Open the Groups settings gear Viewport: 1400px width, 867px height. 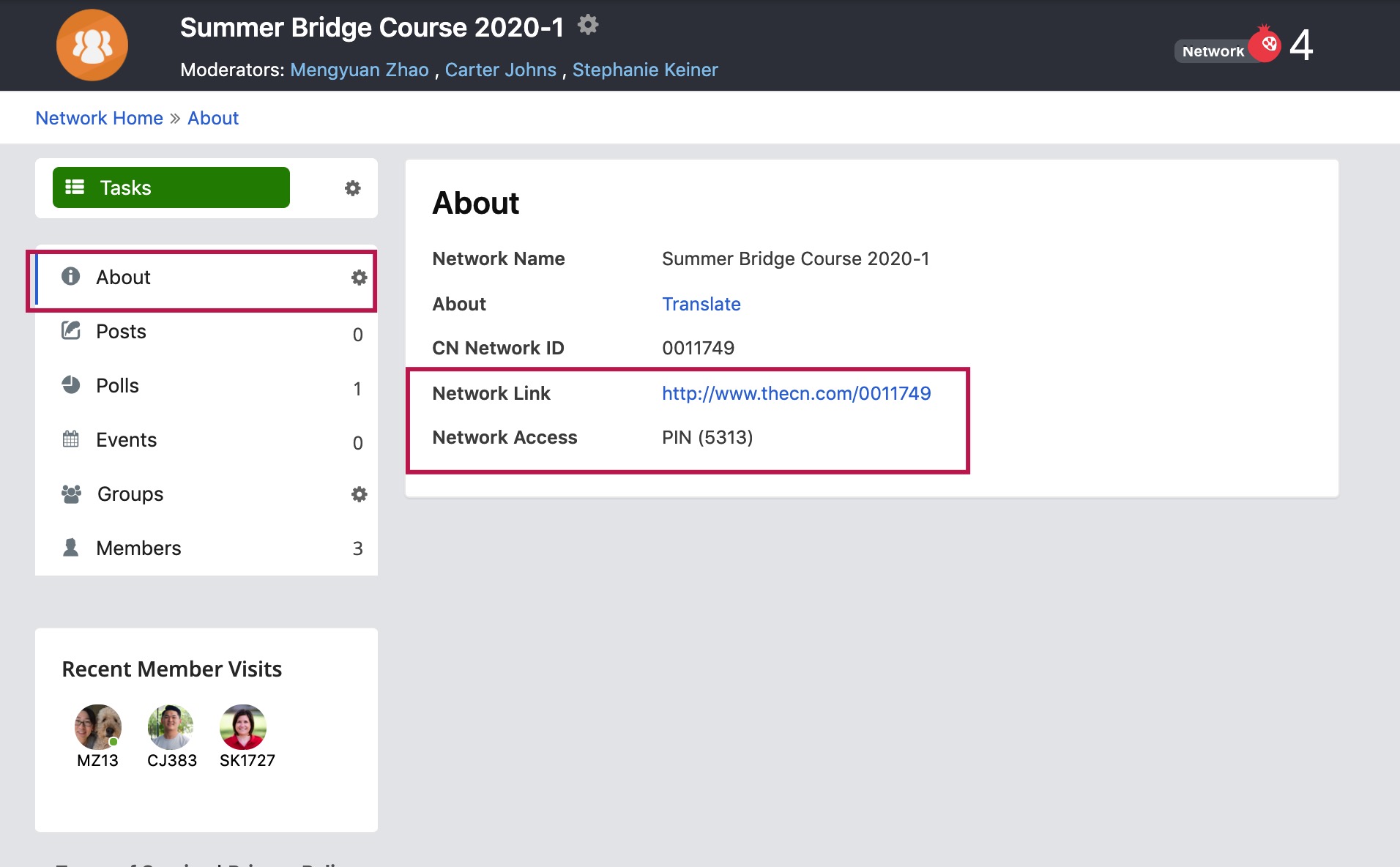(359, 494)
